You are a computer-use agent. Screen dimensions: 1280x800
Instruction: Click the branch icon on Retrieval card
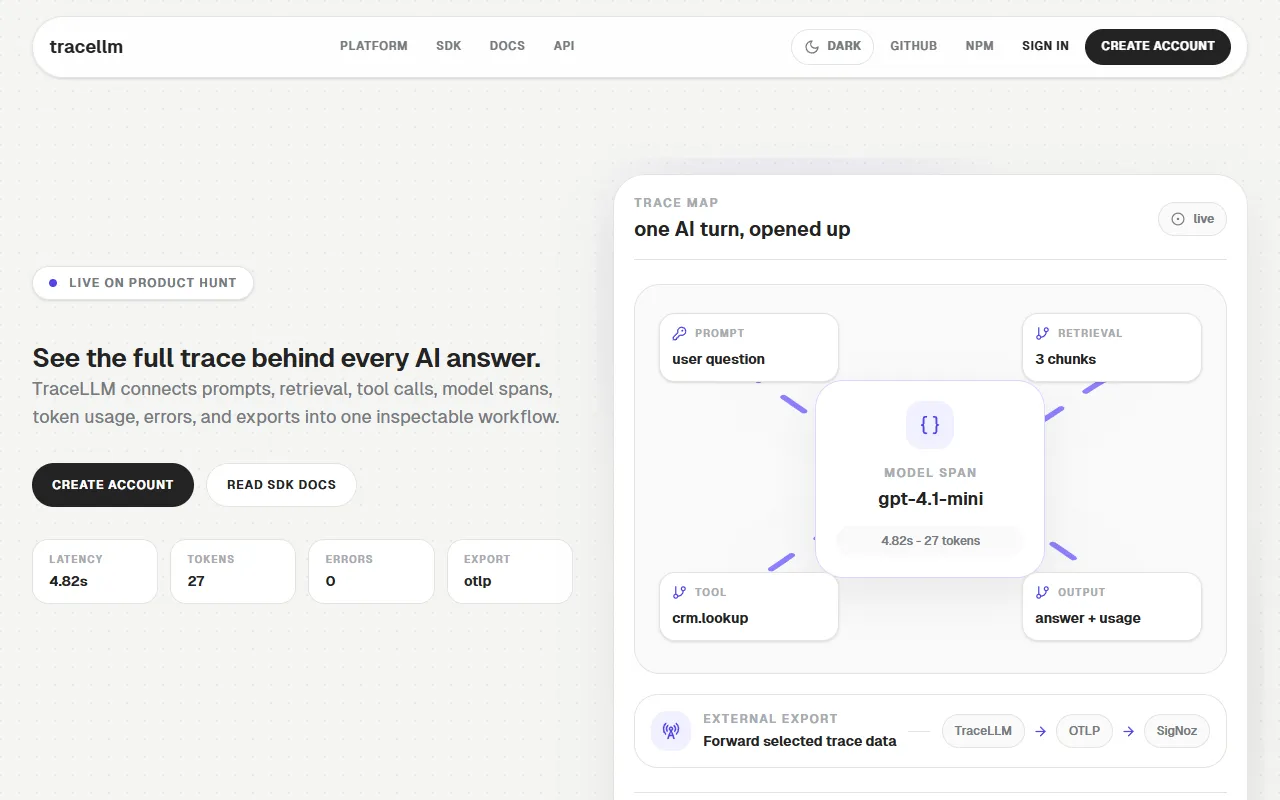[x=1043, y=333]
